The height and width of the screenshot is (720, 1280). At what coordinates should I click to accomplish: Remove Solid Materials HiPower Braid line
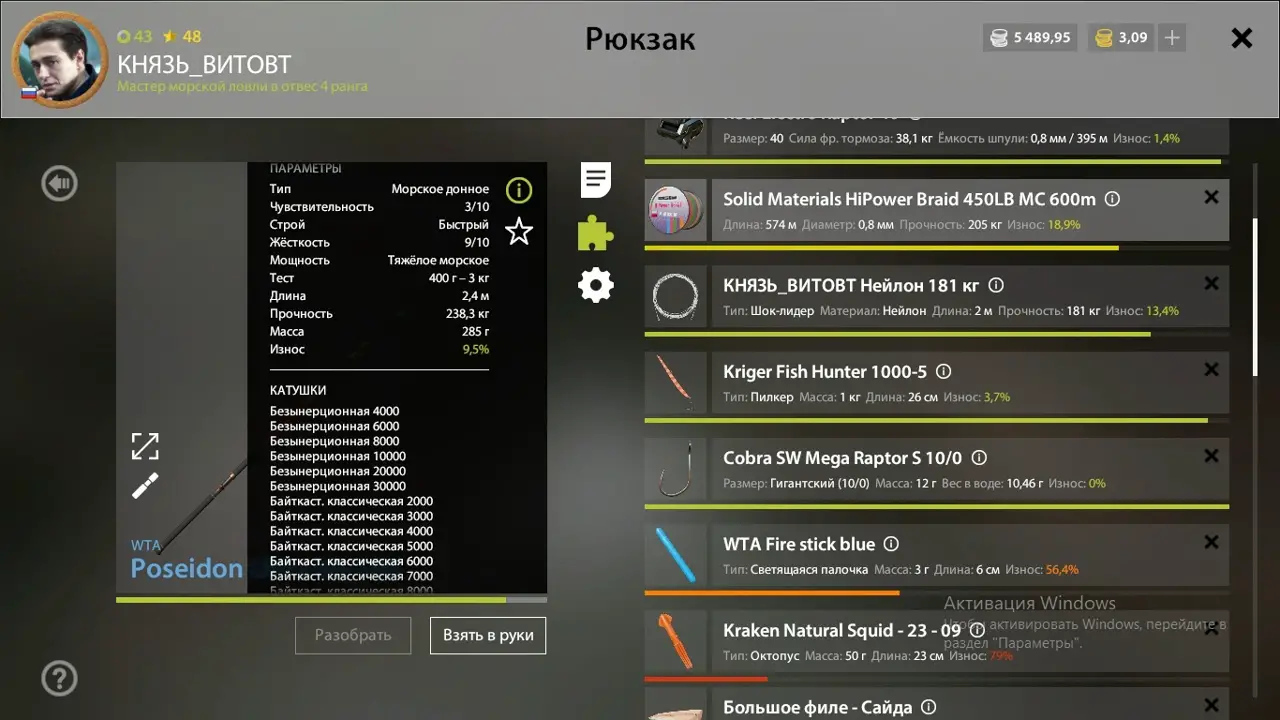(1211, 197)
